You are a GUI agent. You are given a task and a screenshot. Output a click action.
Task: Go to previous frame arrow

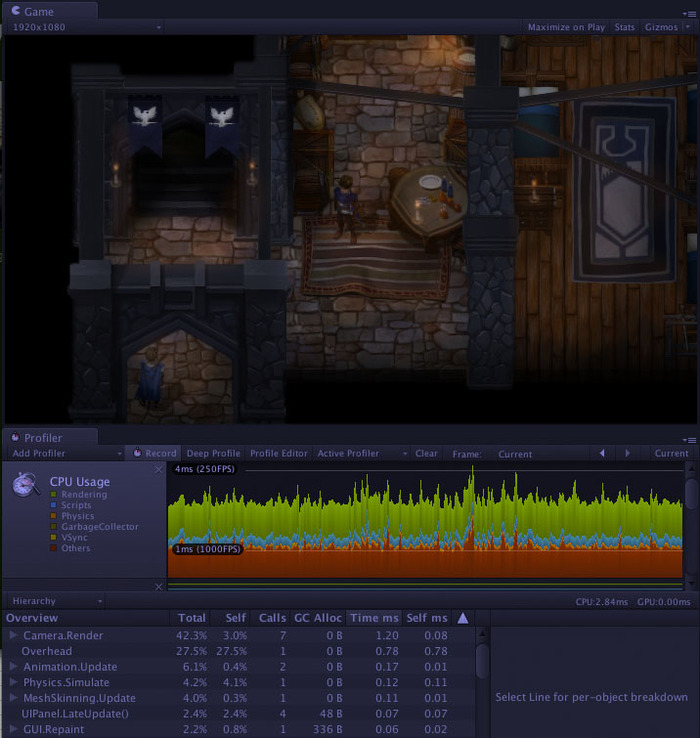tap(602, 453)
